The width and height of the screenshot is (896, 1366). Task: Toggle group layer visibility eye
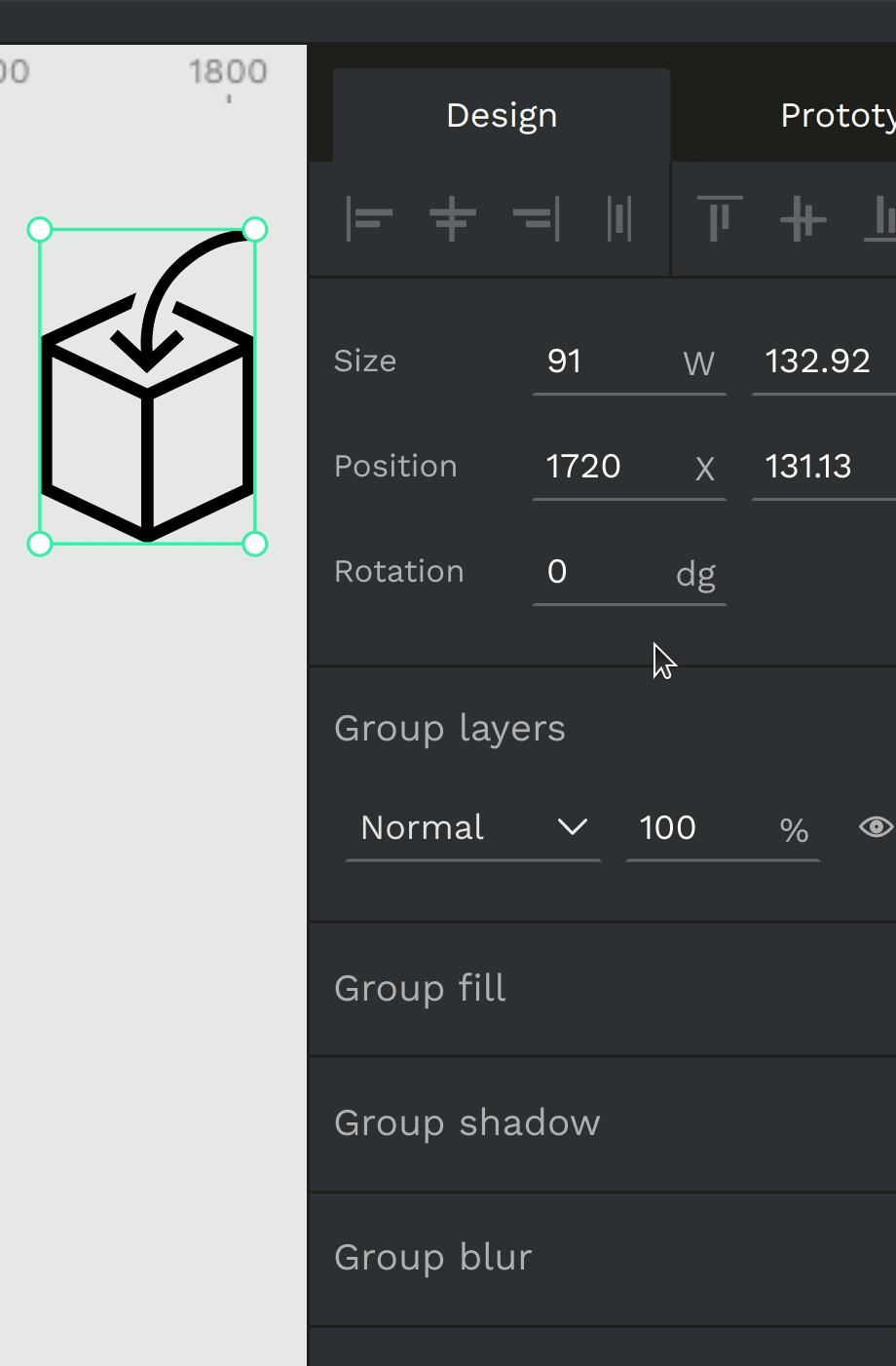tap(877, 827)
